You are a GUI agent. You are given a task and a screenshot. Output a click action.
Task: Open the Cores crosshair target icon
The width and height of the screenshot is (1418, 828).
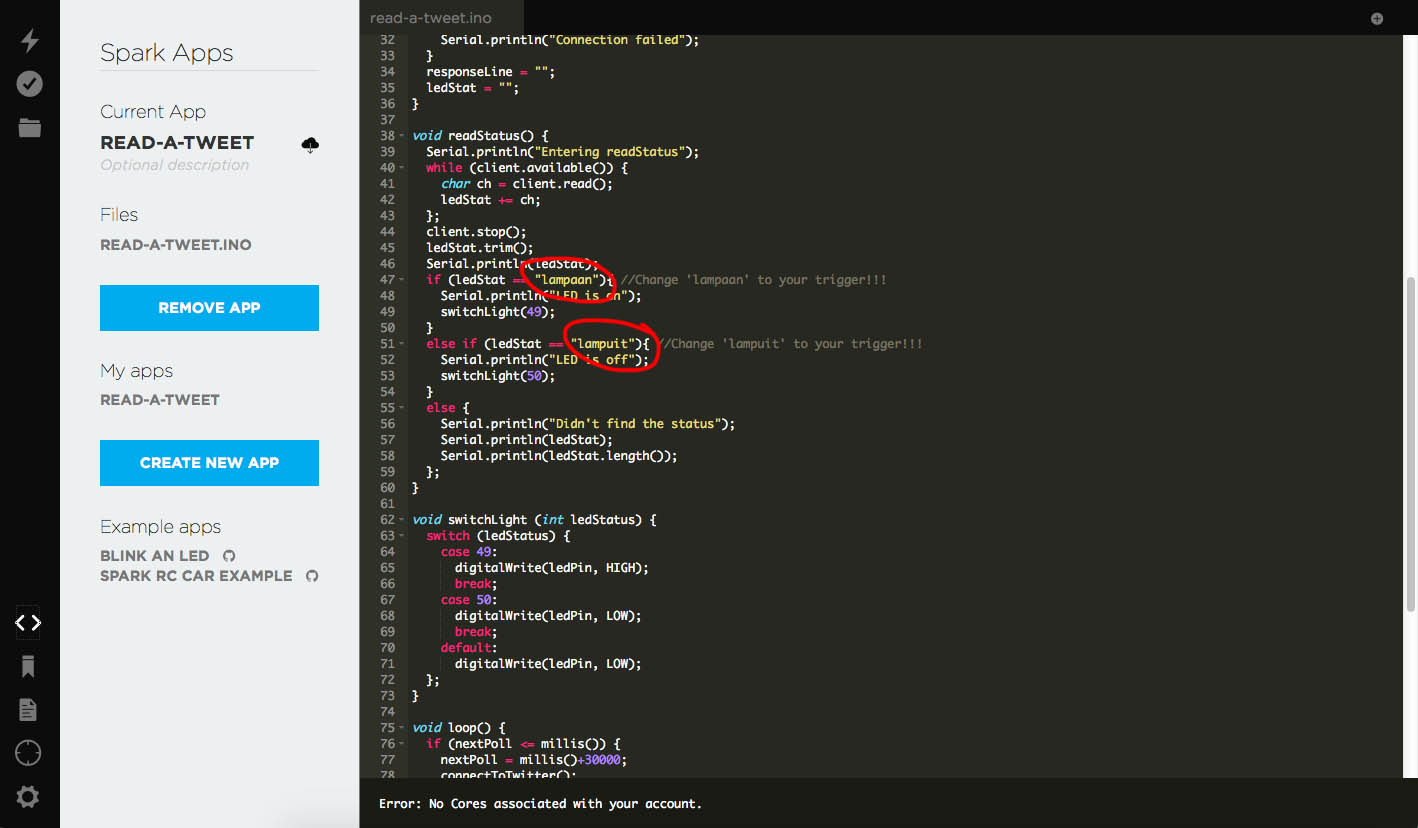click(28, 753)
